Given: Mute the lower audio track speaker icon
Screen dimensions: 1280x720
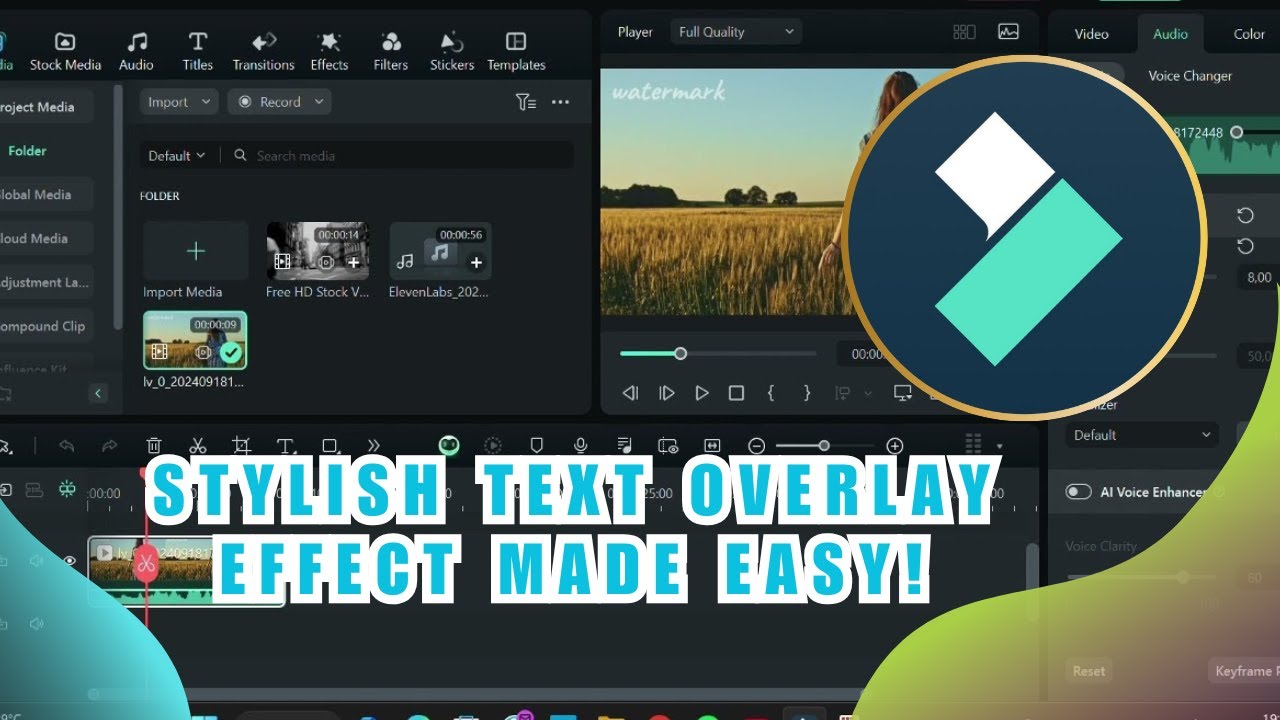Looking at the screenshot, I should click(37, 624).
